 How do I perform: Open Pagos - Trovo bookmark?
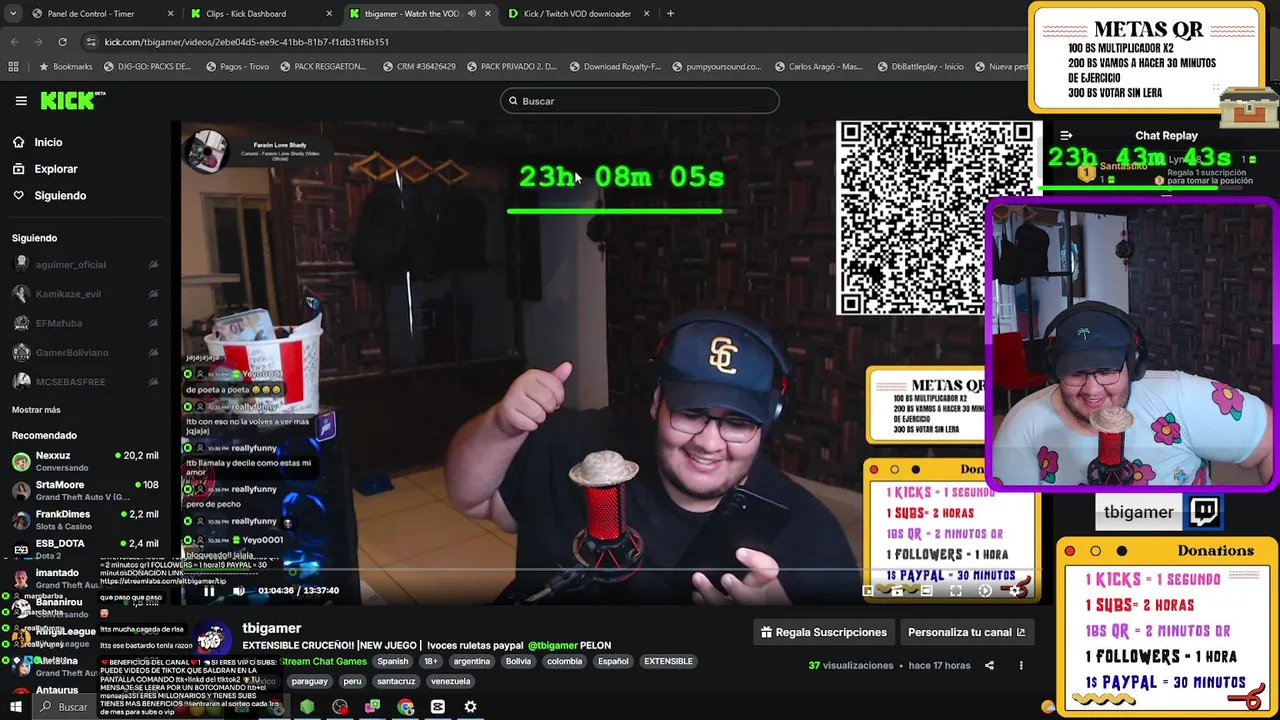click(x=237, y=67)
